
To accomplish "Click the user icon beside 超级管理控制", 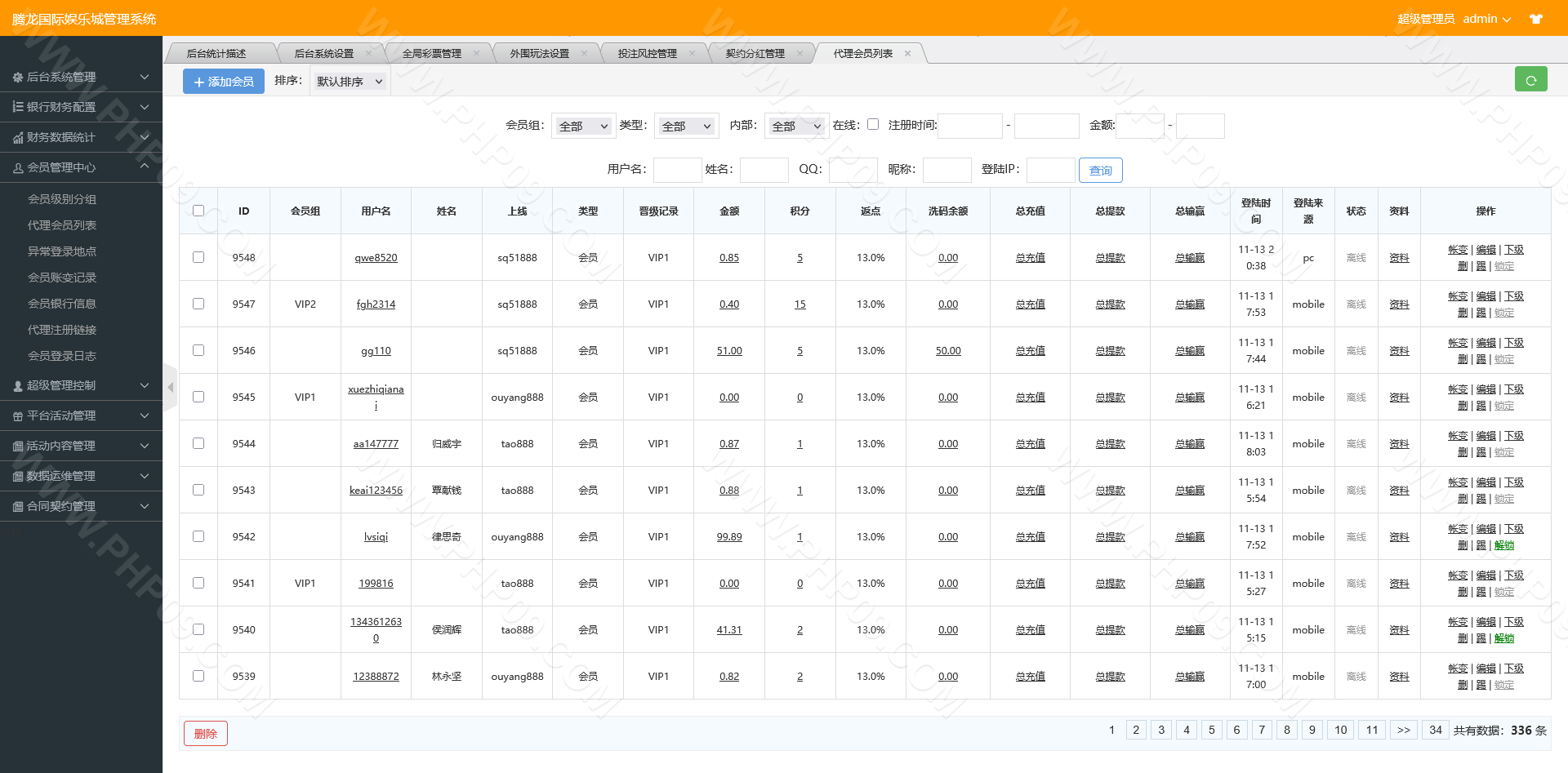I will [x=18, y=386].
